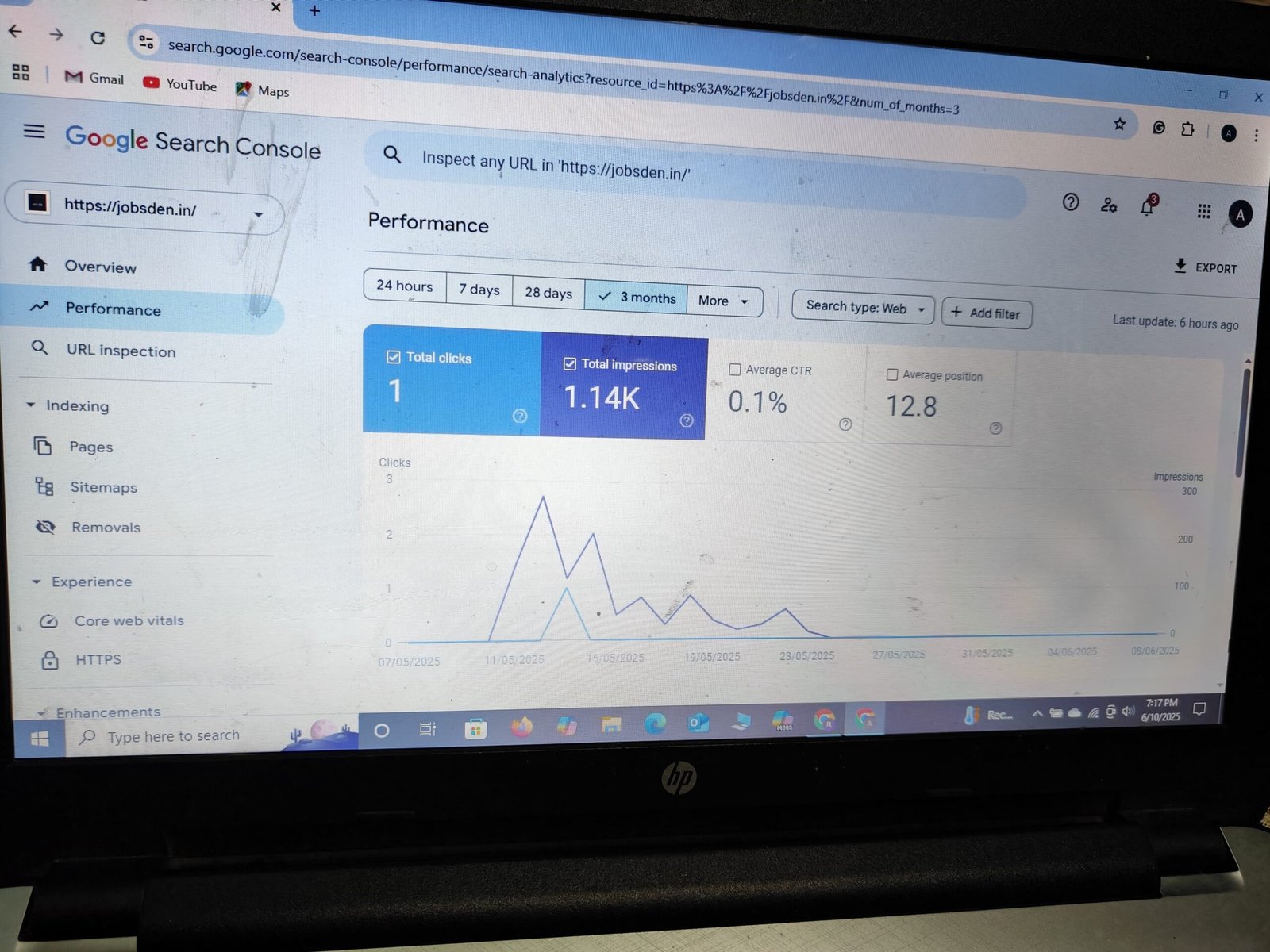Open the hamburger navigation menu
Viewport: 1270px width, 952px height.
34,131
